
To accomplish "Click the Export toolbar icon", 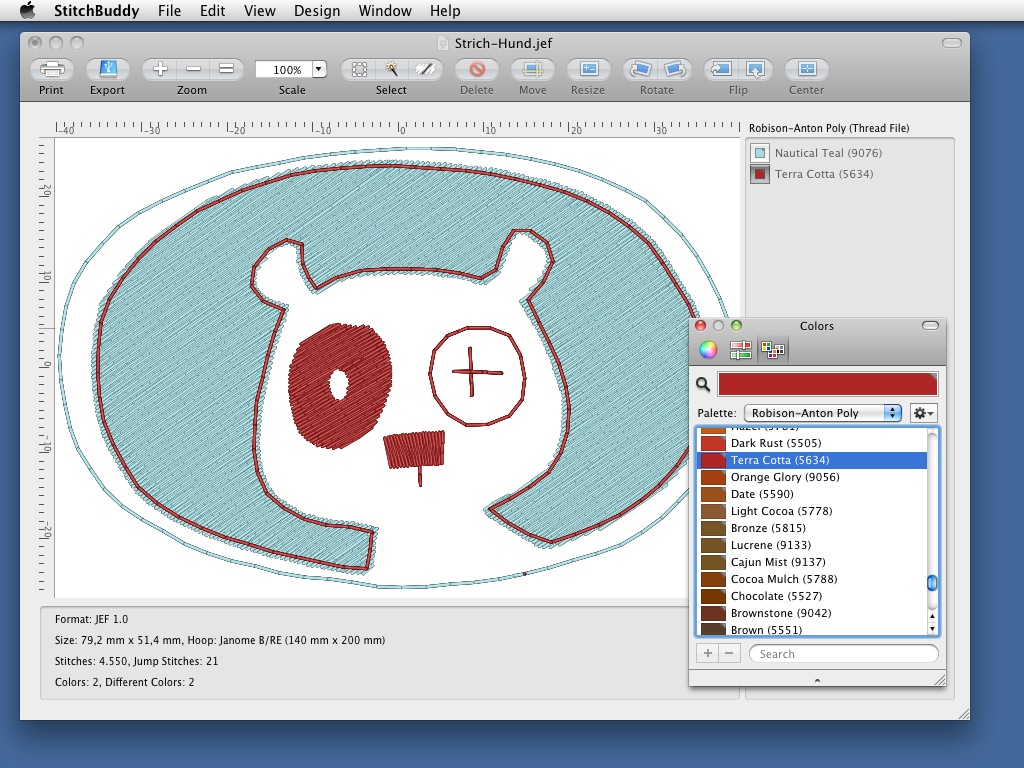I will [x=107, y=70].
